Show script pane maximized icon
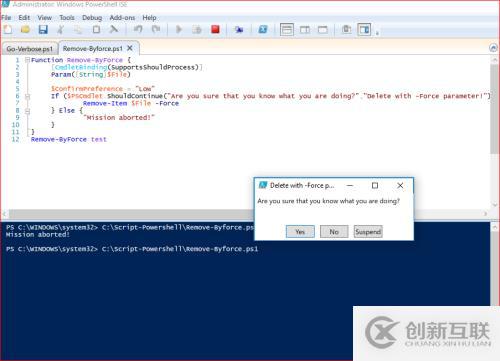Screen dimensions: 500x361 (x=323, y=30)
